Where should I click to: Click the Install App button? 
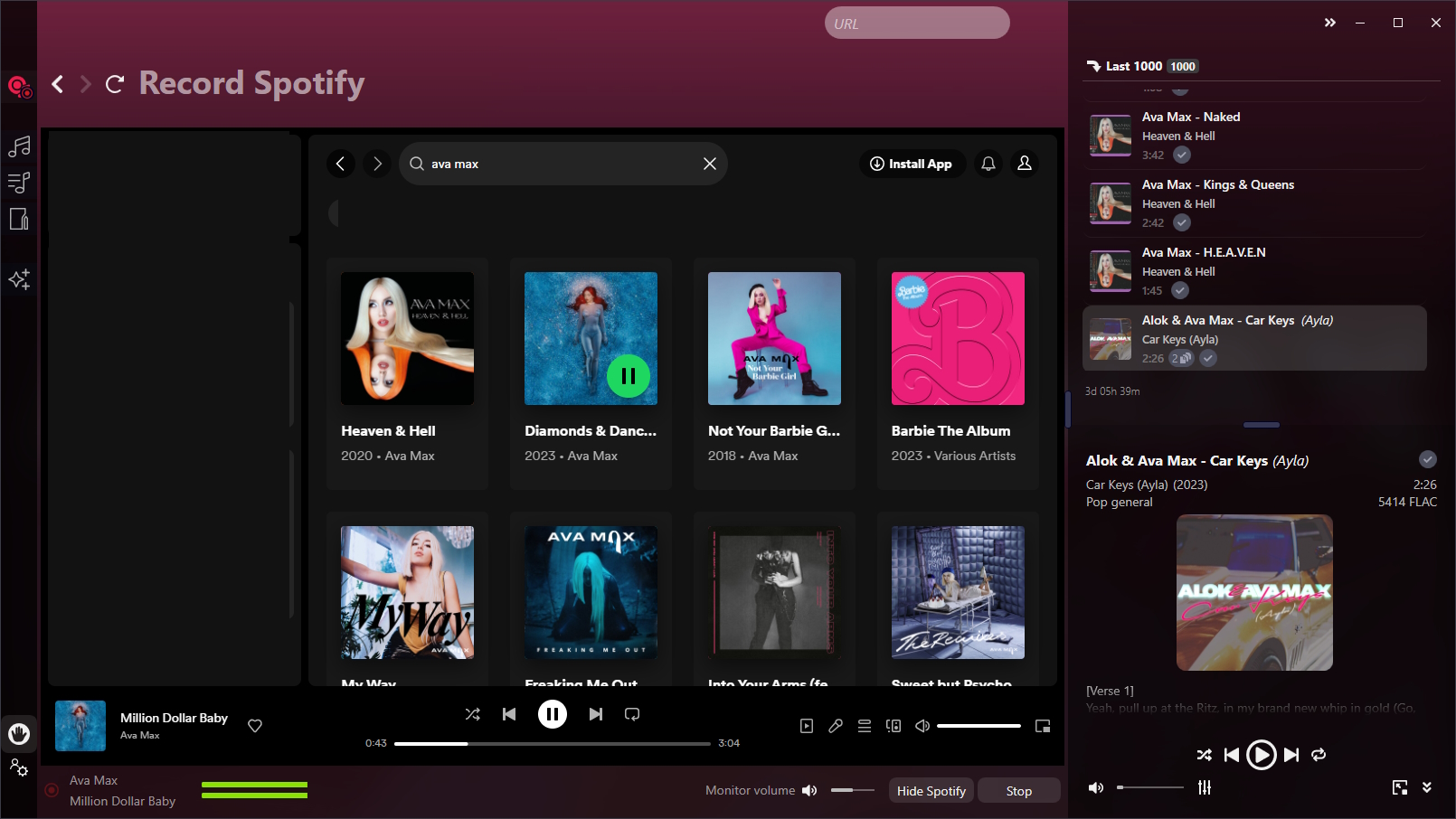[912, 164]
